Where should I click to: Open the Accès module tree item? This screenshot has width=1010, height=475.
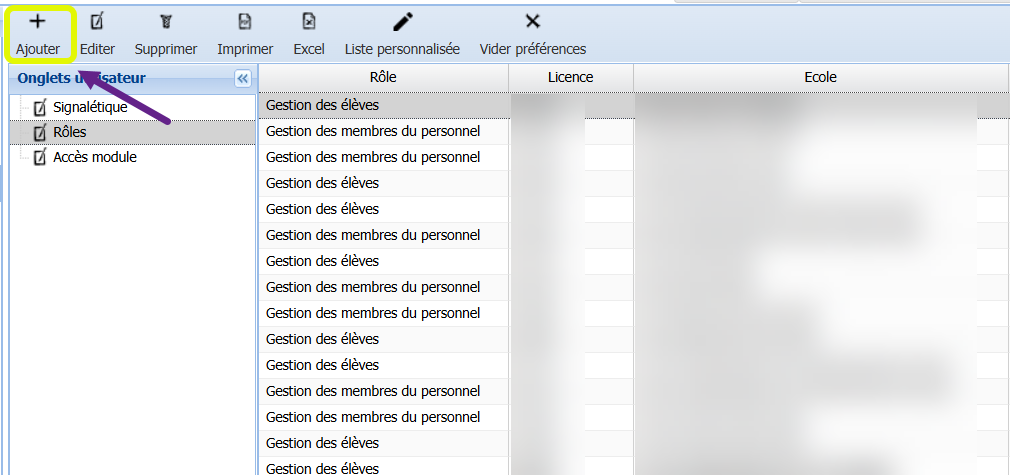coord(95,157)
